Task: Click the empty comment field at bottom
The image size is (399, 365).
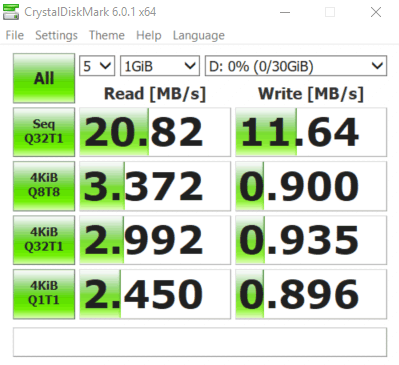Action: click(x=200, y=342)
